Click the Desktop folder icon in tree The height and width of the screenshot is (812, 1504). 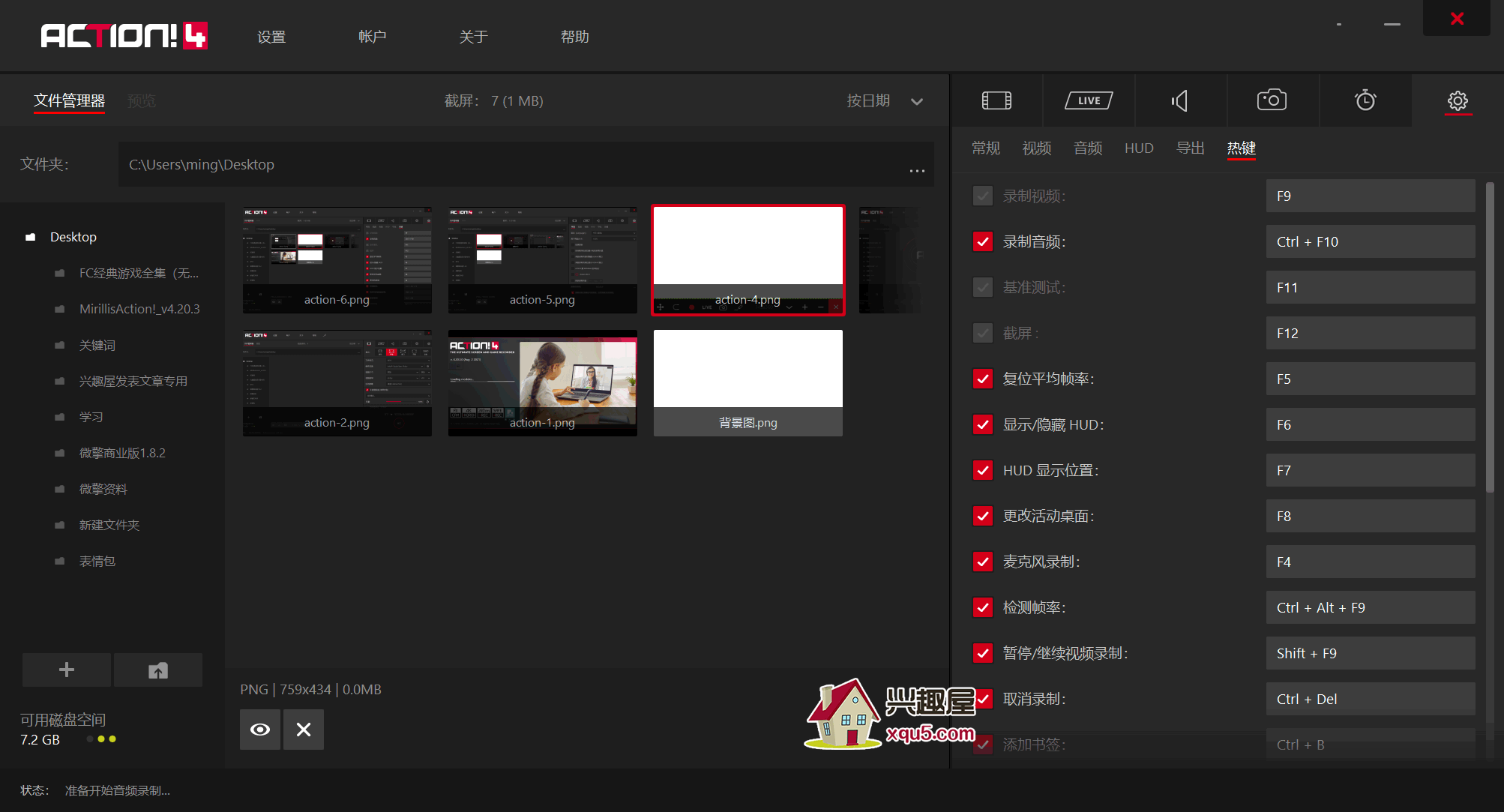tap(31, 237)
